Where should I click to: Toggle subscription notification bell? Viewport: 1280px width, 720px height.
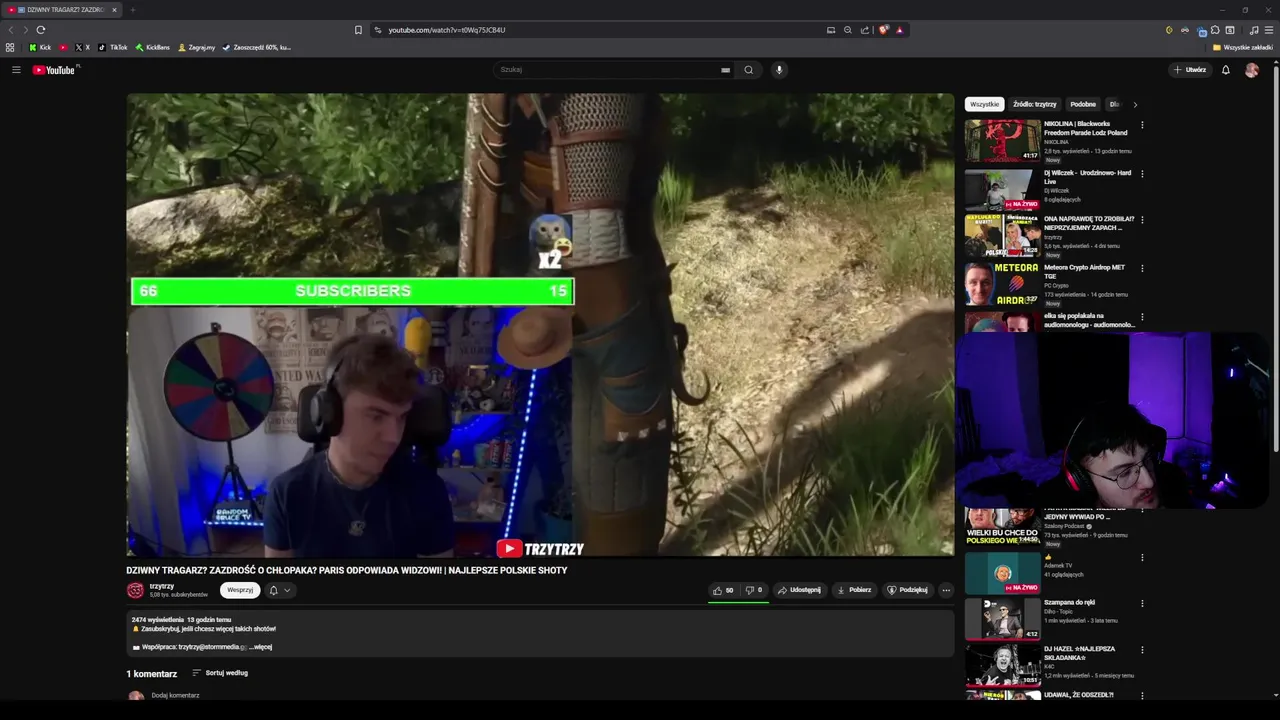pyautogui.click(x=273, y=590)
